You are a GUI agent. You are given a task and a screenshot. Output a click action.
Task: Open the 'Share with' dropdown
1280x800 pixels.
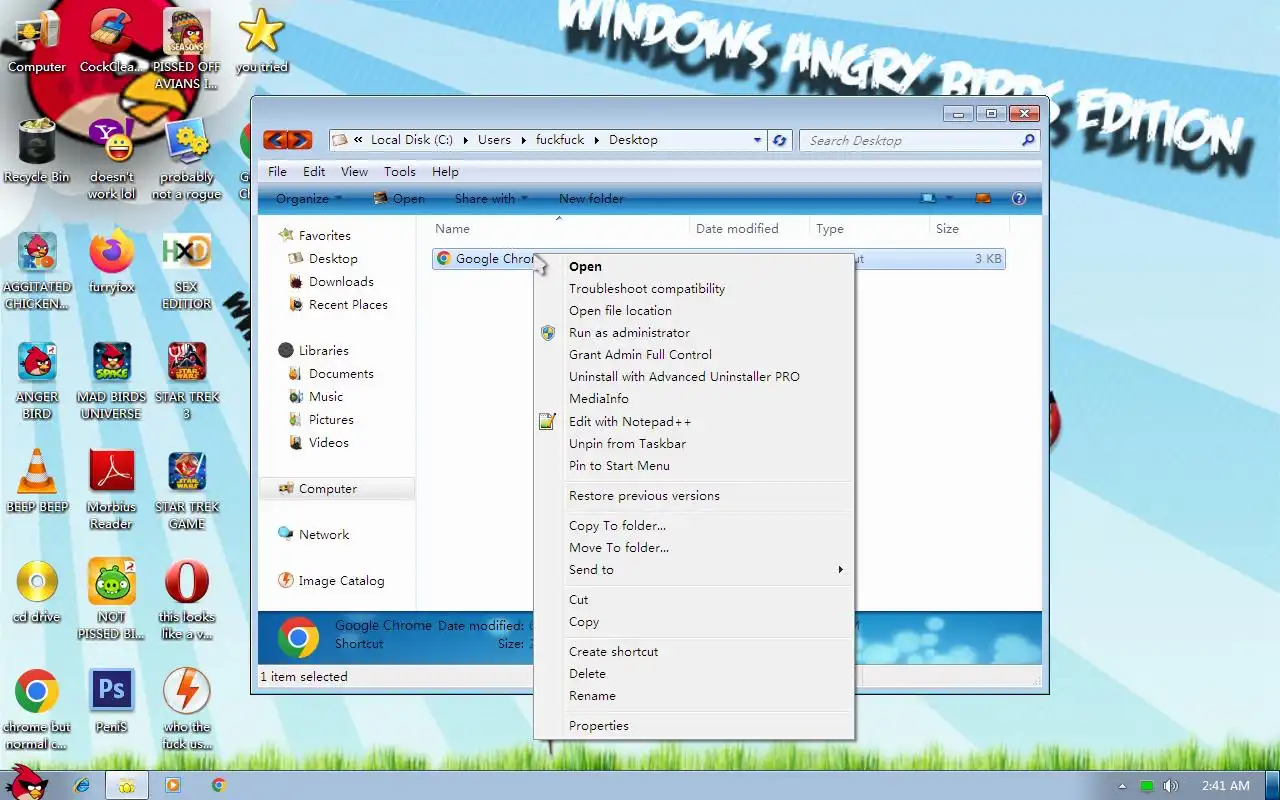point(491,198)
